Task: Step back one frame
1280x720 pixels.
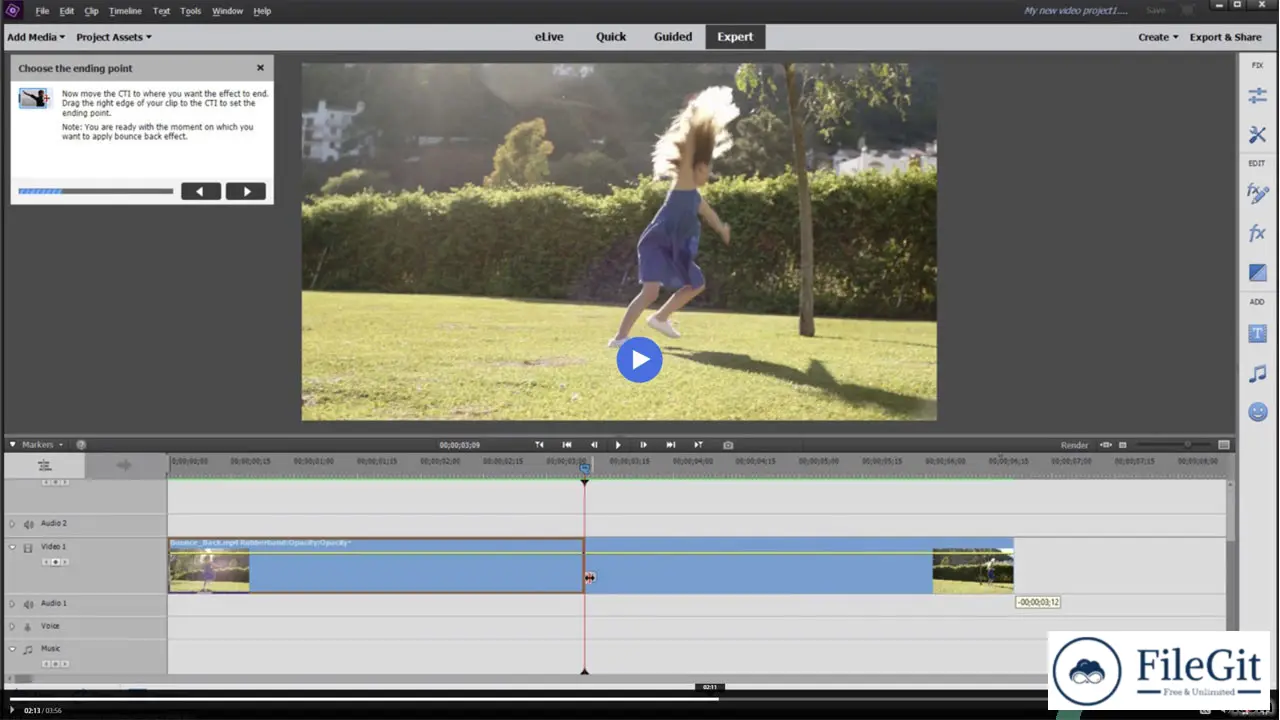Action: click(593, 445)
